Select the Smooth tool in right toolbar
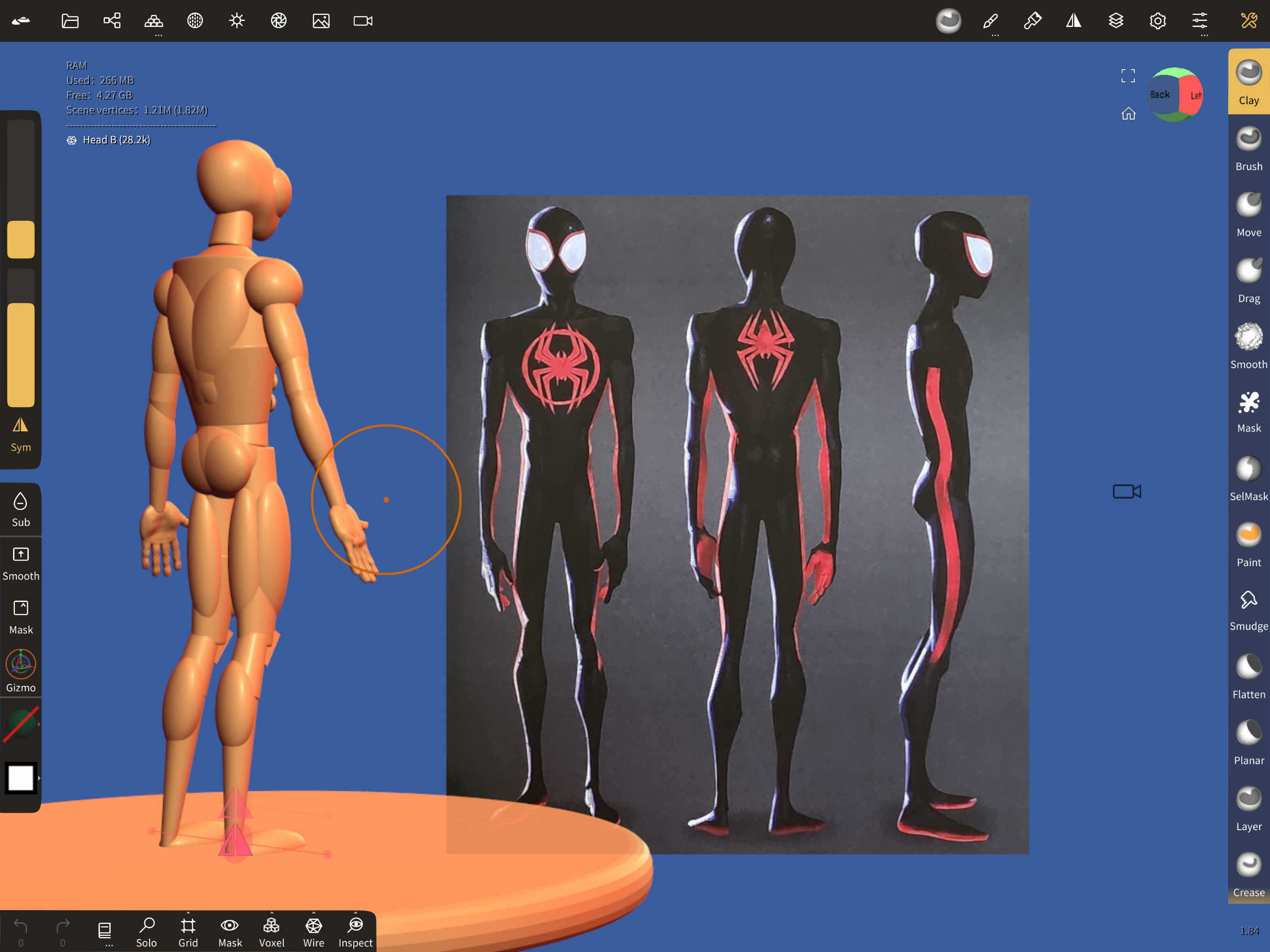Screen dimensions: 1270x952 1249,346
